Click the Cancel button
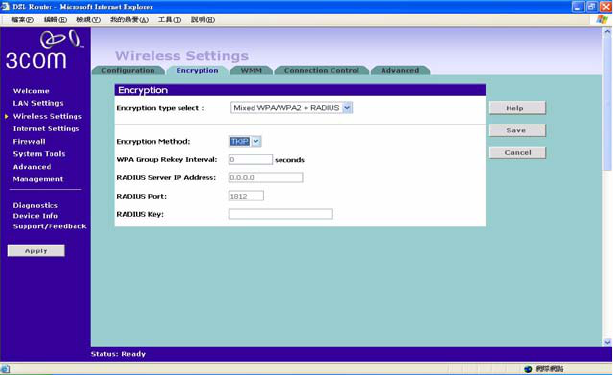613x375 pixels. click(x=517, y=153)
